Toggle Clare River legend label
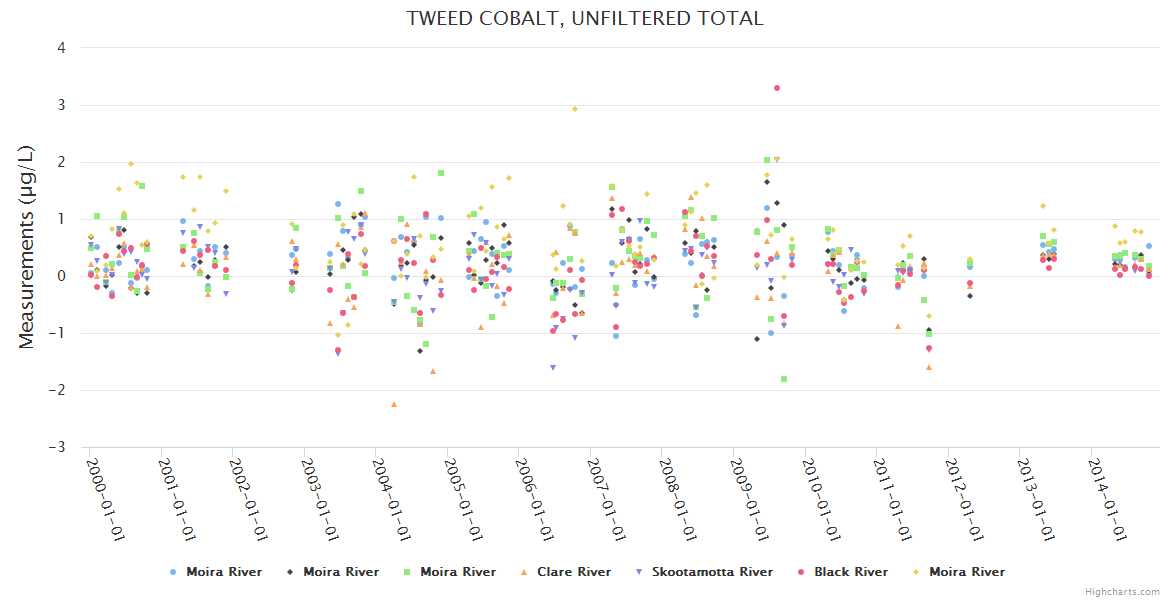Viewport: 1170px width, 600px height. [573, 572]
